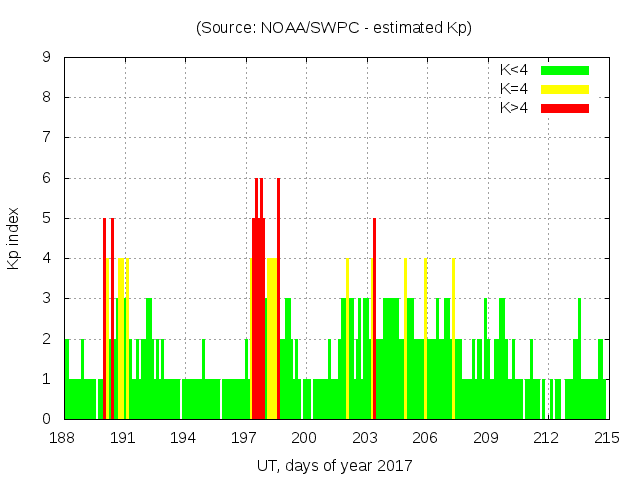
Task: Click the 215 day tick label
Action: (606, 438)
